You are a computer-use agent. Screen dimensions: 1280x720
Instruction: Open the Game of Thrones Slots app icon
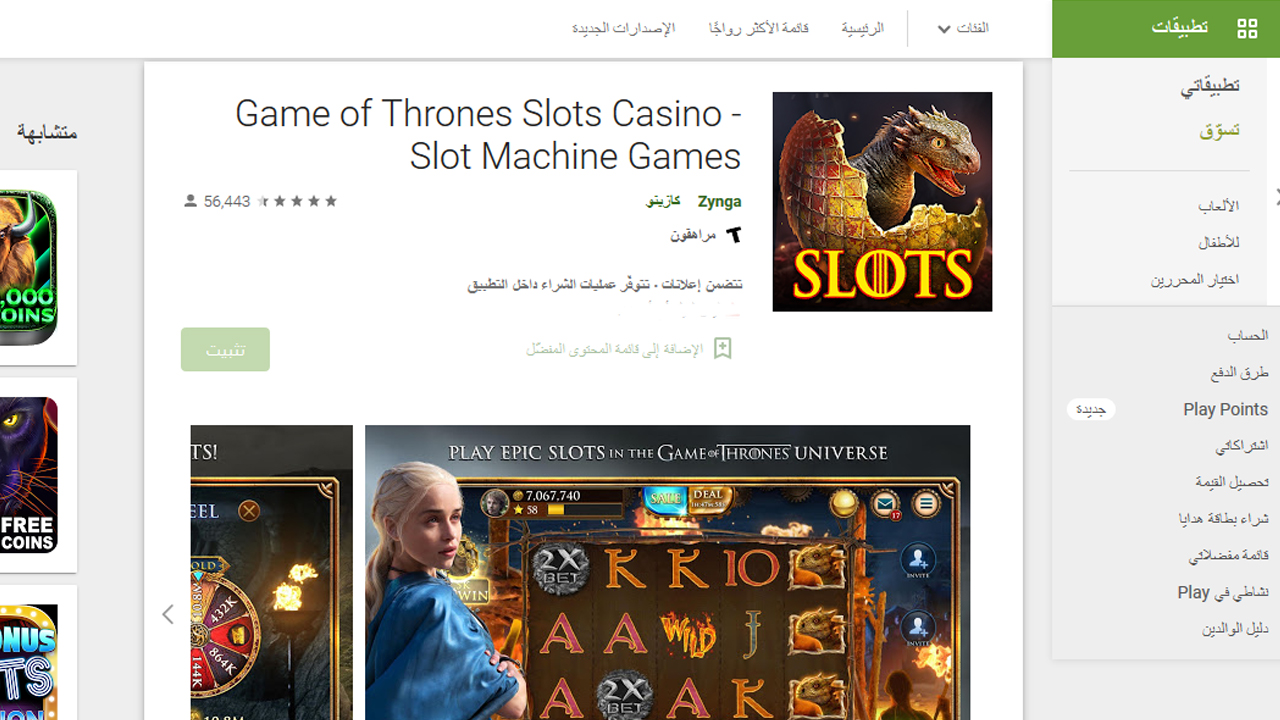[882, 202]
